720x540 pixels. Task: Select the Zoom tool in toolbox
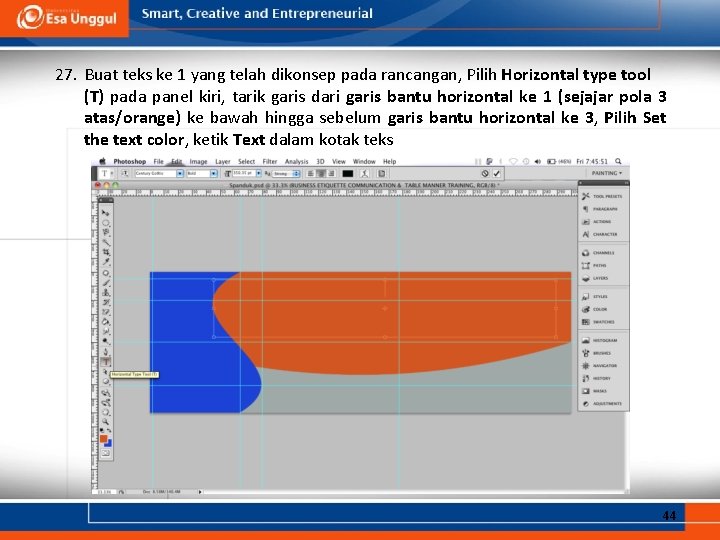106,422
